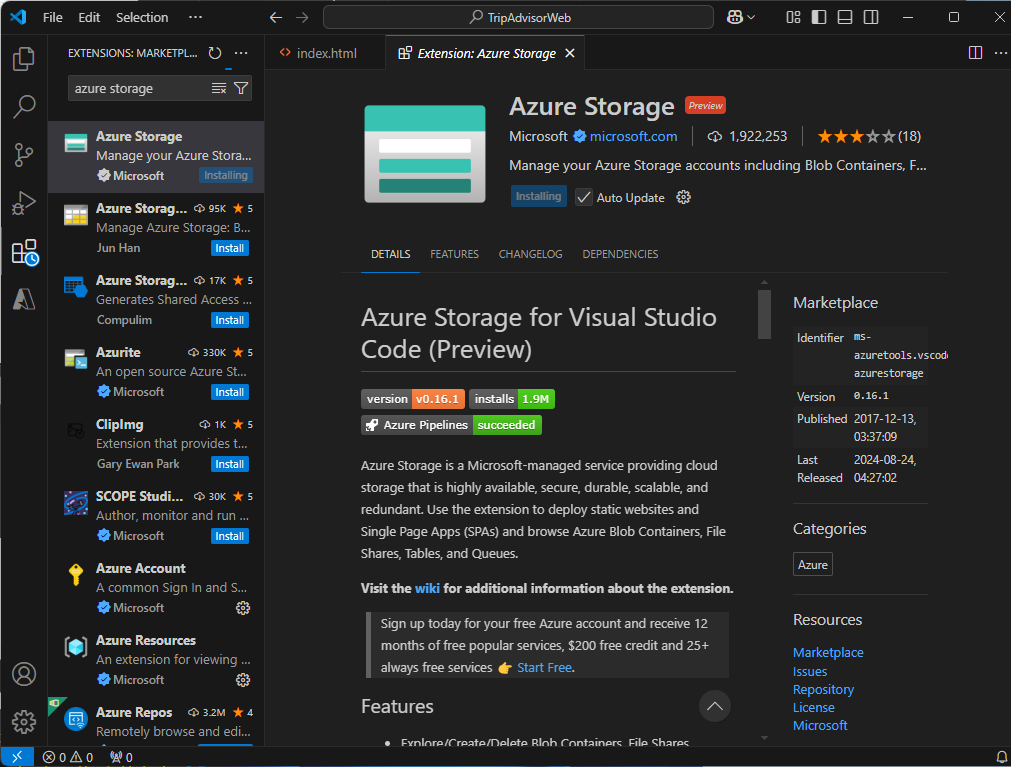Open hidden menu items ellipsis
This screenshot has width=1011, height=767.
click(x=195, y=17)
